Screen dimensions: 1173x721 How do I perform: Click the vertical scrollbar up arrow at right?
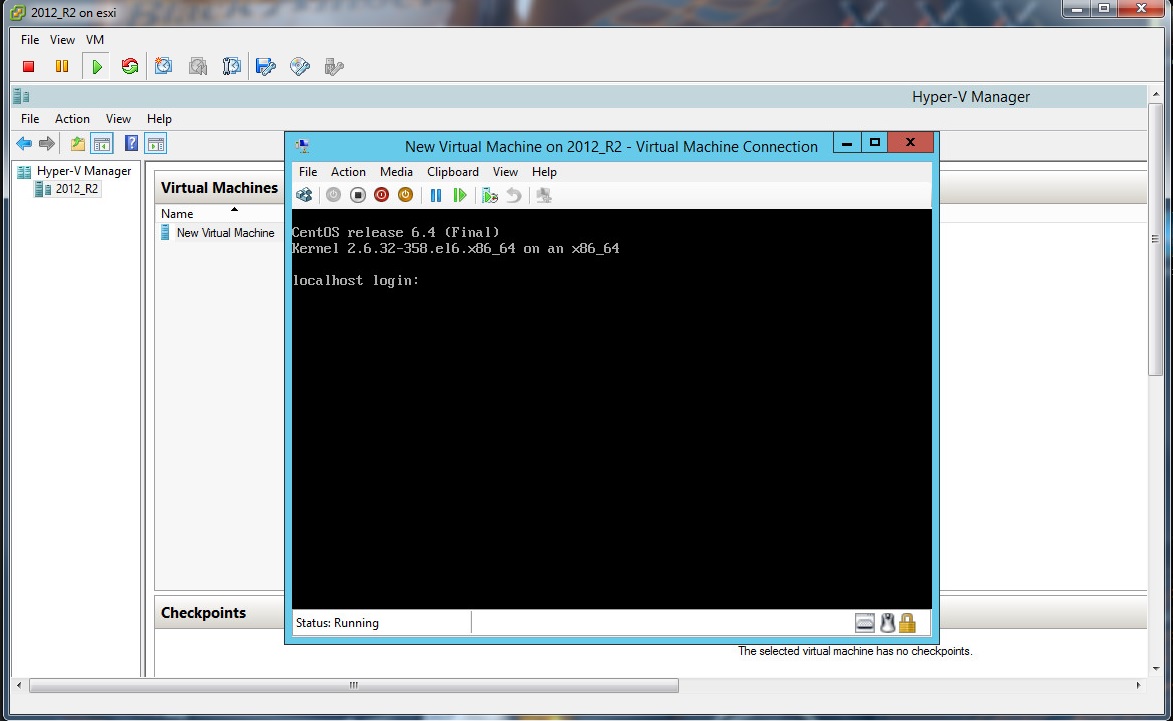[x=1156, y=94]
